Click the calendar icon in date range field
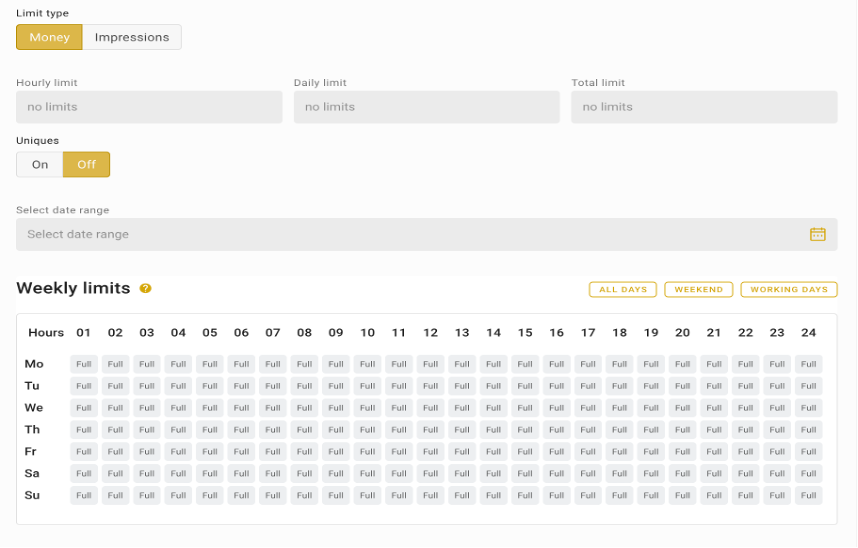Image resolution: width=858 pixels, height=548 pixels. point(817,234)
